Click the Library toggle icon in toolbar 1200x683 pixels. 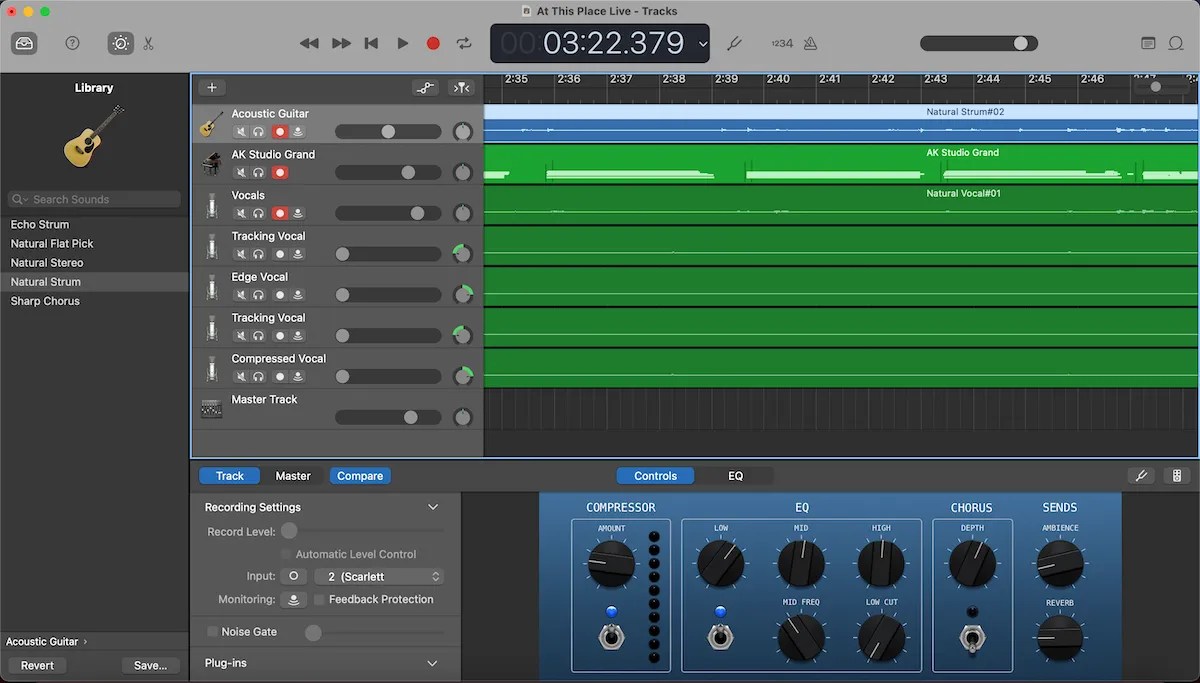click(25, 43)
